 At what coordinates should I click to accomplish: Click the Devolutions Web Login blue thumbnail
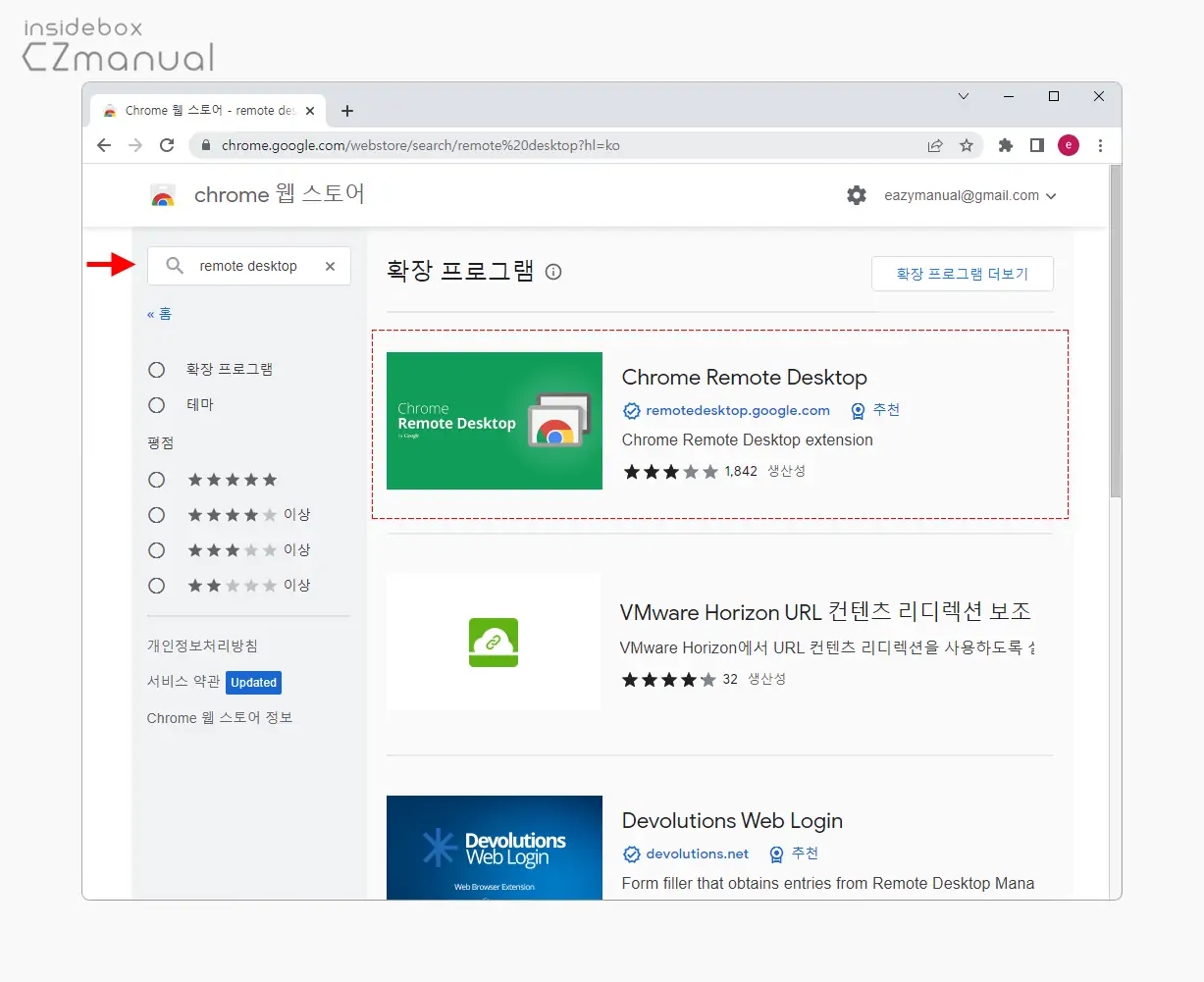point(495,848)
